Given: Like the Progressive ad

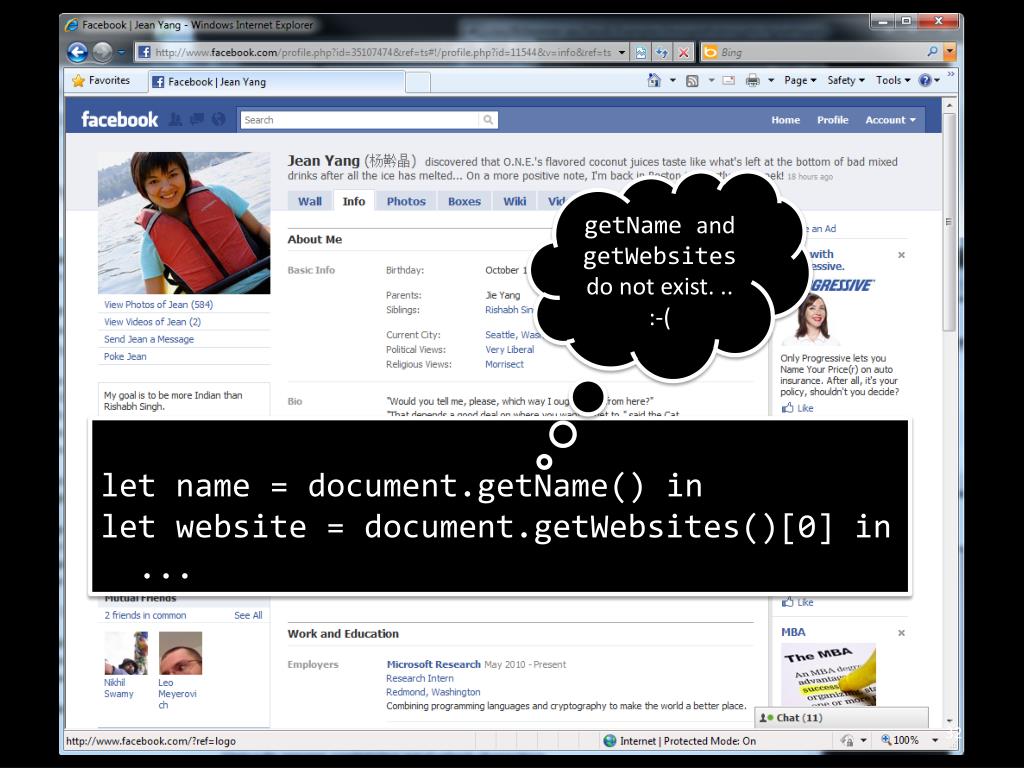Looking at the screenshot, I should [x=798, y=408].
